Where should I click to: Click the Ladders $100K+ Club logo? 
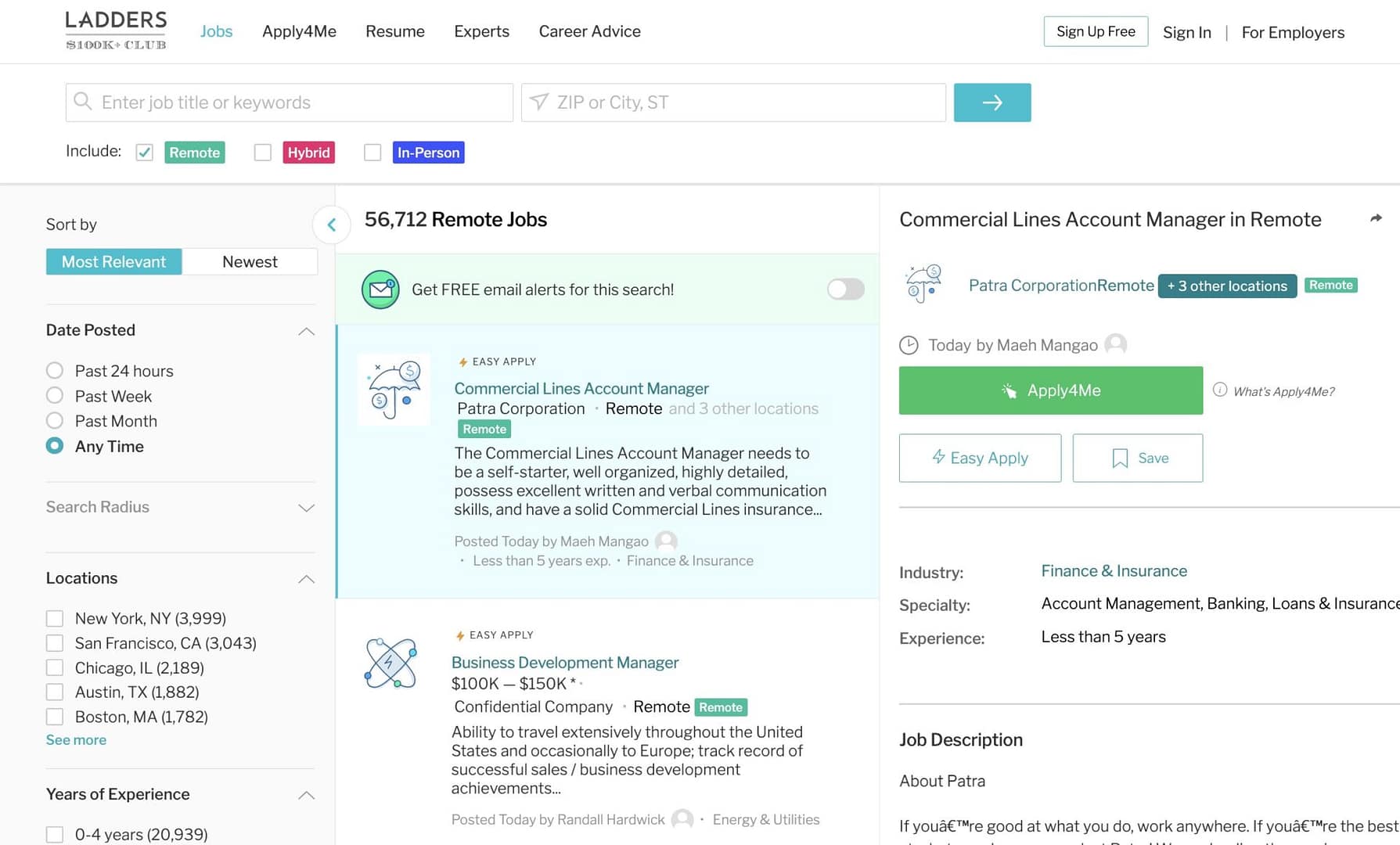[x=116, y=31]
